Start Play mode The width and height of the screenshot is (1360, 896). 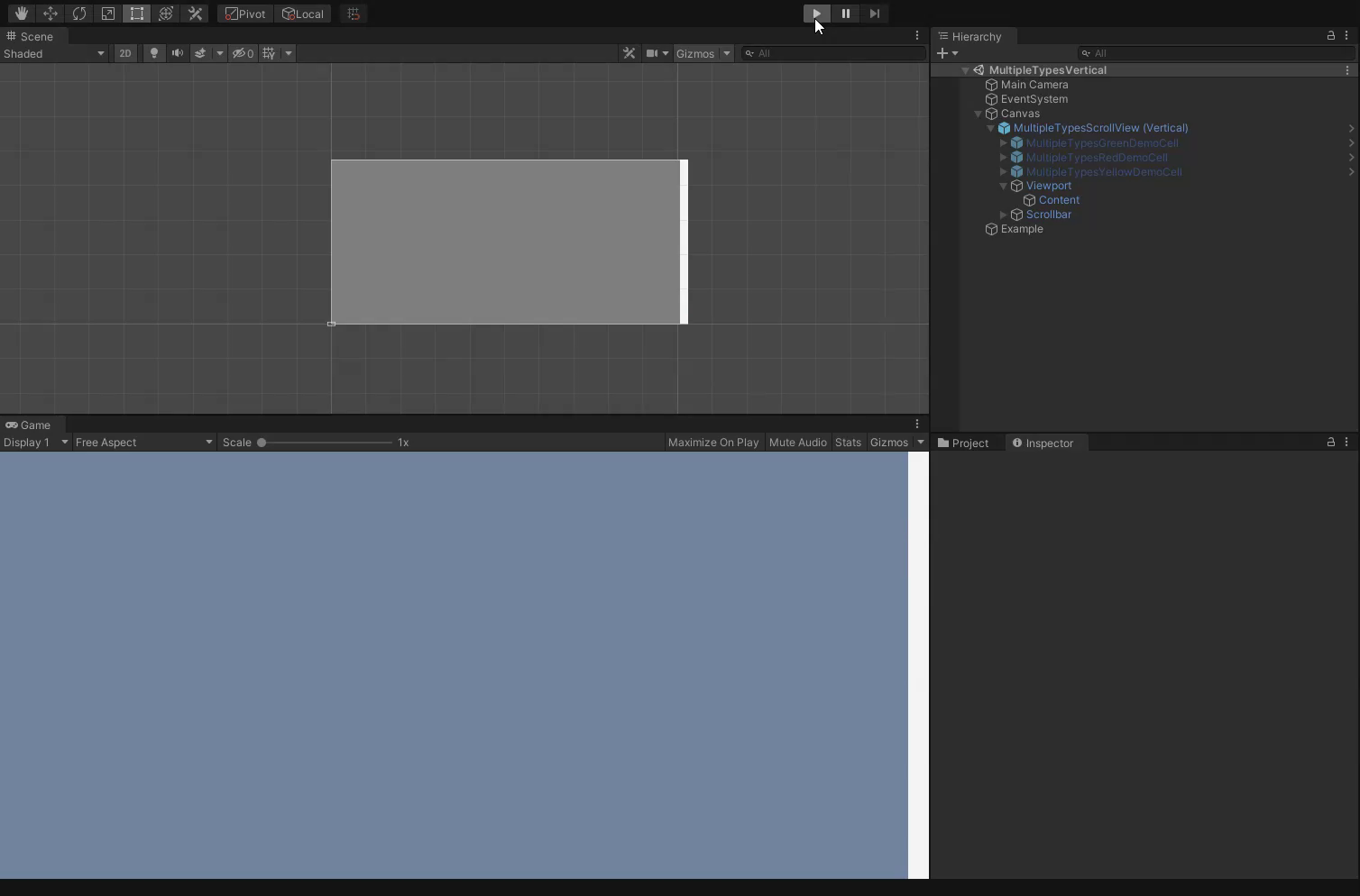click(x=816, y=14)
